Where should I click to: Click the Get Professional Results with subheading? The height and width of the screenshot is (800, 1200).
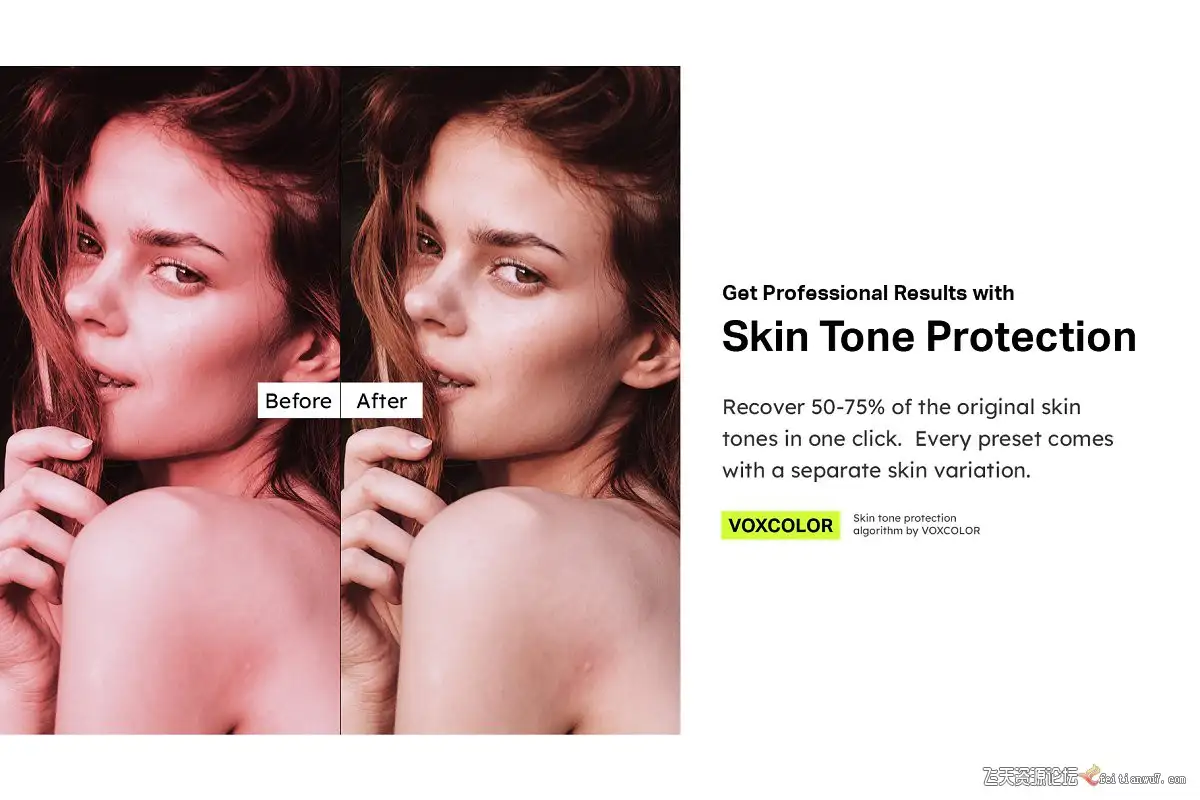868,293
